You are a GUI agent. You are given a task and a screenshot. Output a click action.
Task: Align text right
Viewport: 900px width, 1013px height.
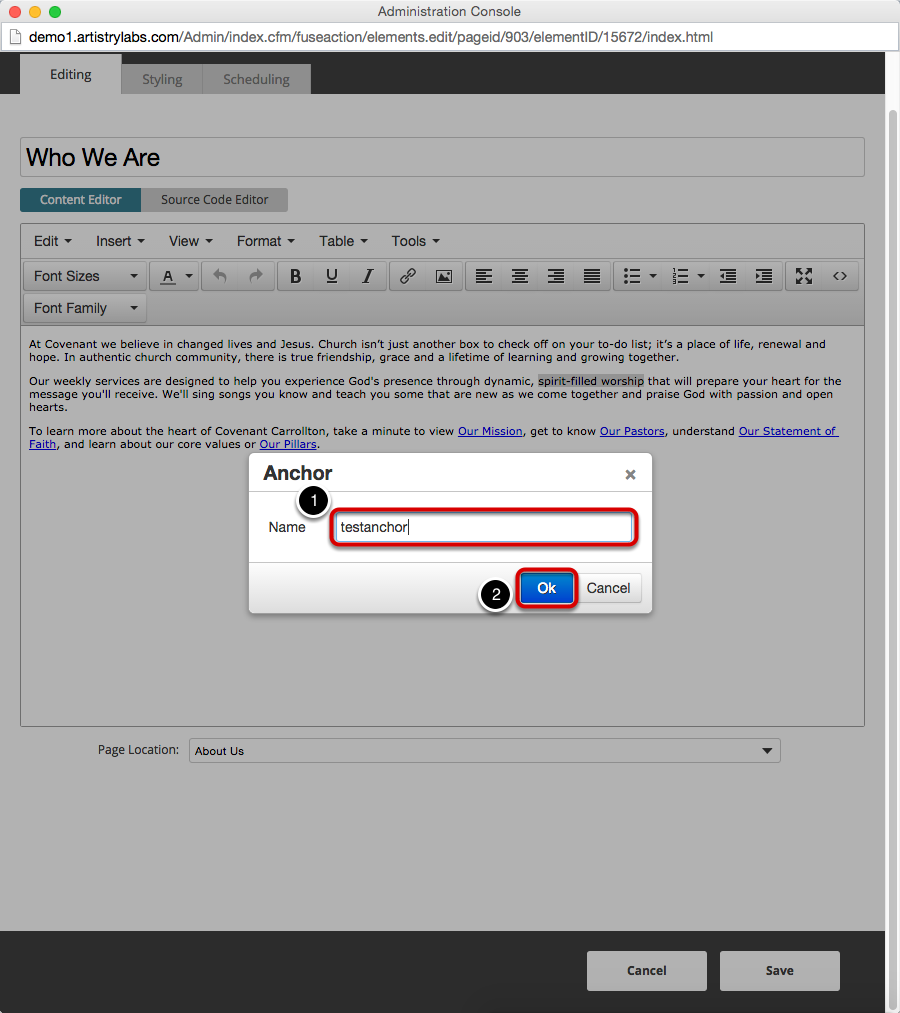click(x=556, y=276)
